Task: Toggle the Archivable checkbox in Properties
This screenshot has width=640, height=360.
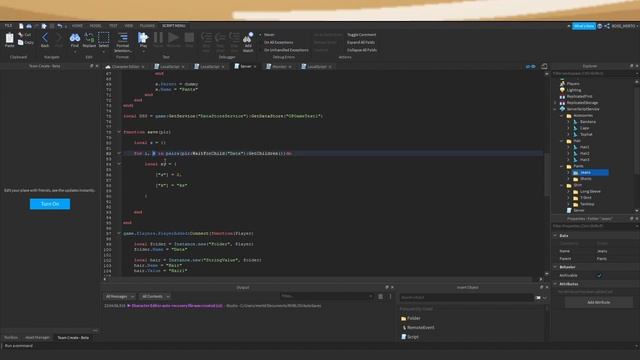Action: click(x=599, y=276)
